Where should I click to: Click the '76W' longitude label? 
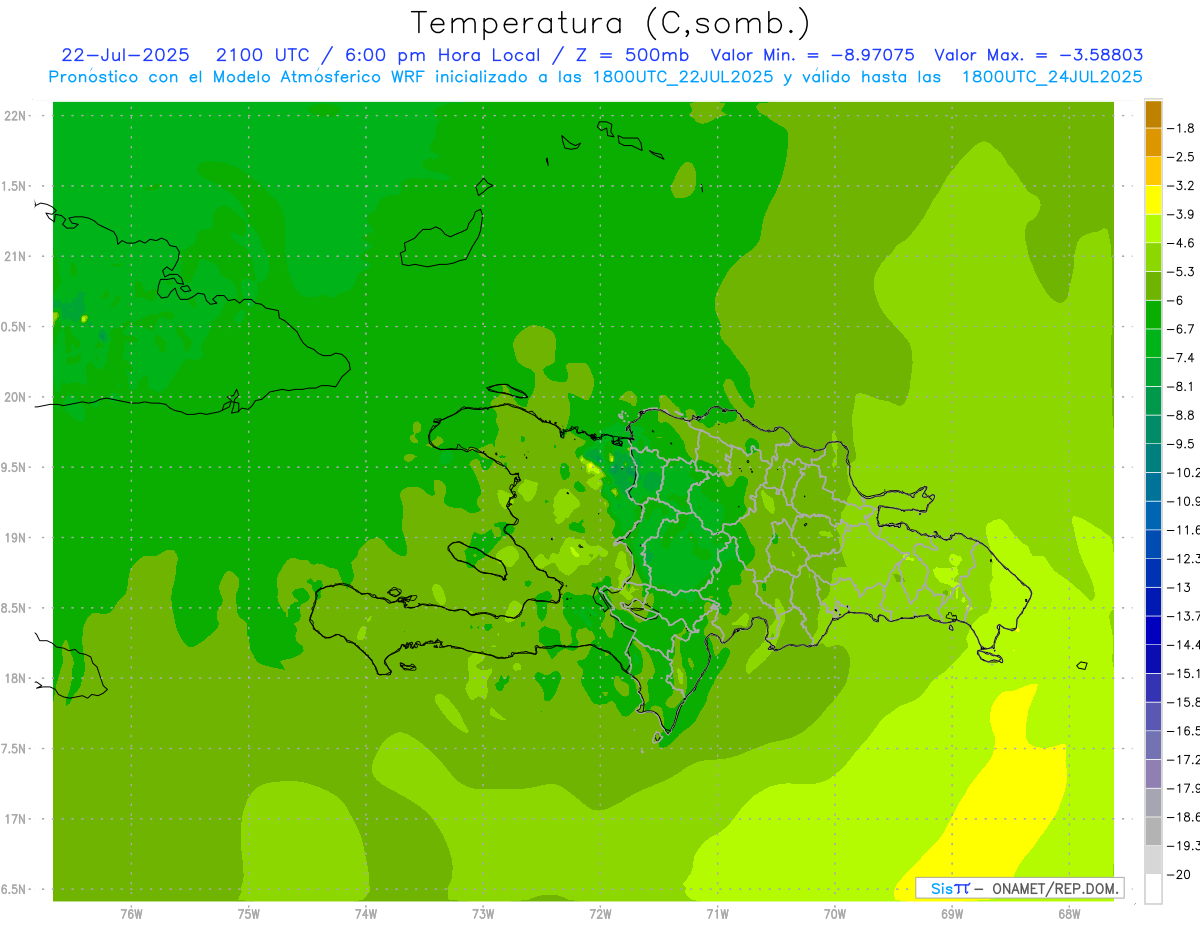pos(131,913)
